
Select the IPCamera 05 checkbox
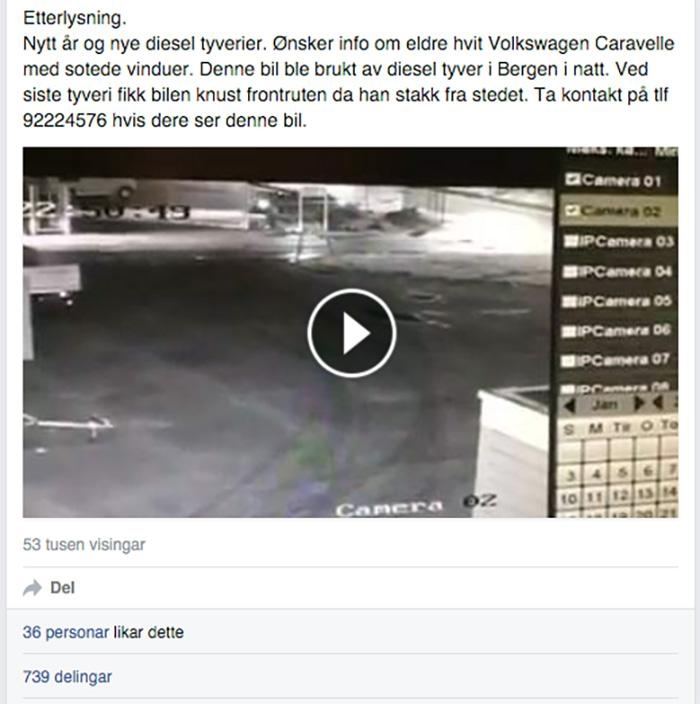click(x=569, y=302)
